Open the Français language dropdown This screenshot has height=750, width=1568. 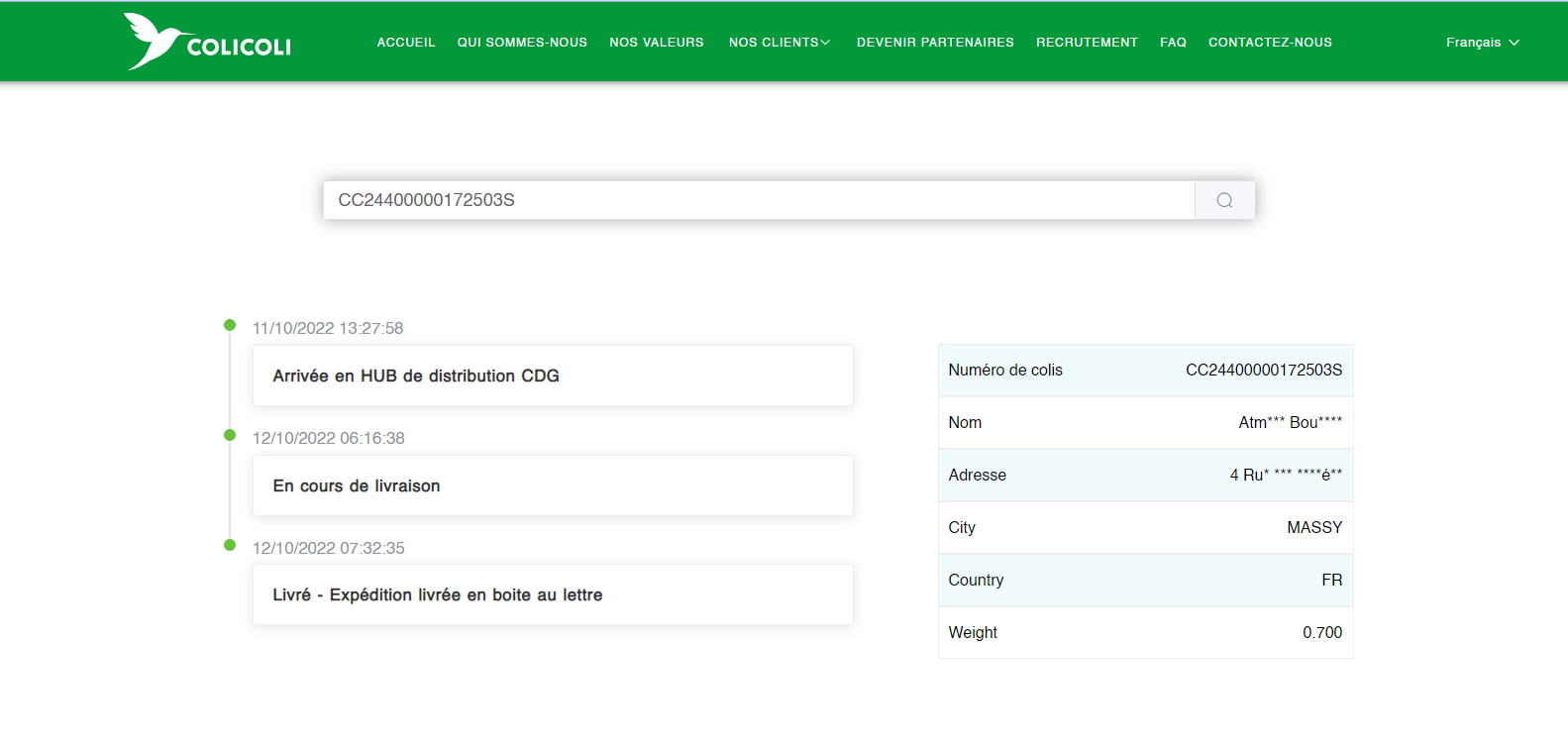[x=1482, y=43]
